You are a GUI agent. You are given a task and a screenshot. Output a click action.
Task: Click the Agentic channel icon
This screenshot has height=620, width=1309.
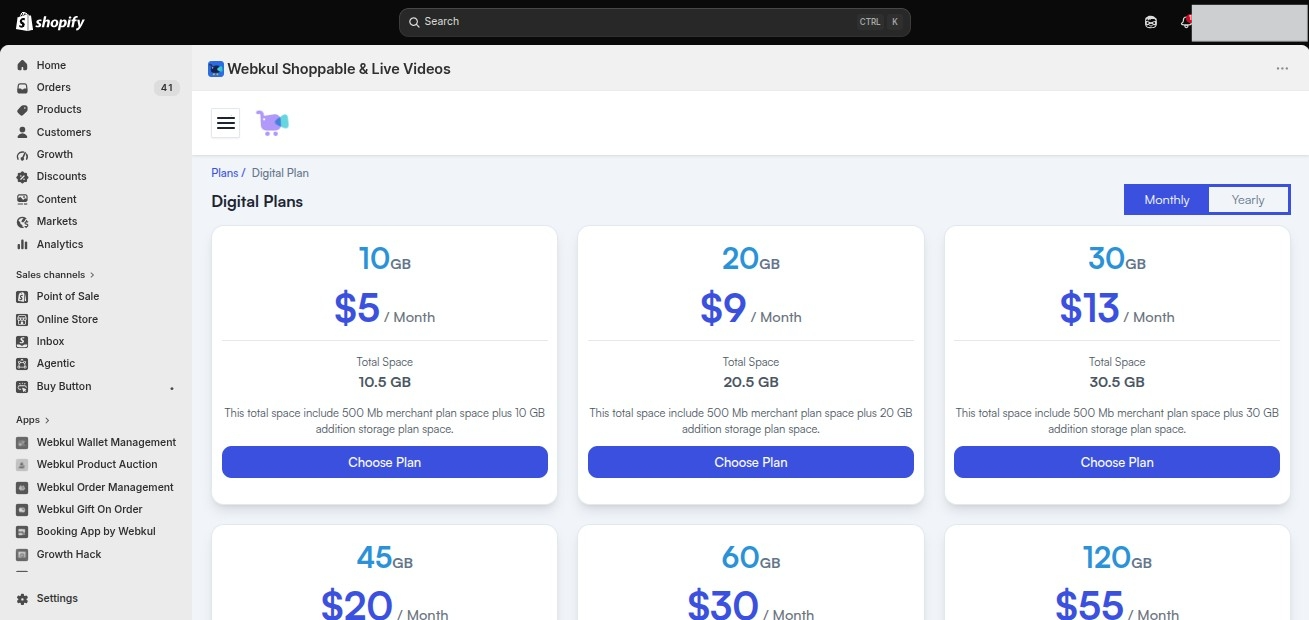point(22,363)
